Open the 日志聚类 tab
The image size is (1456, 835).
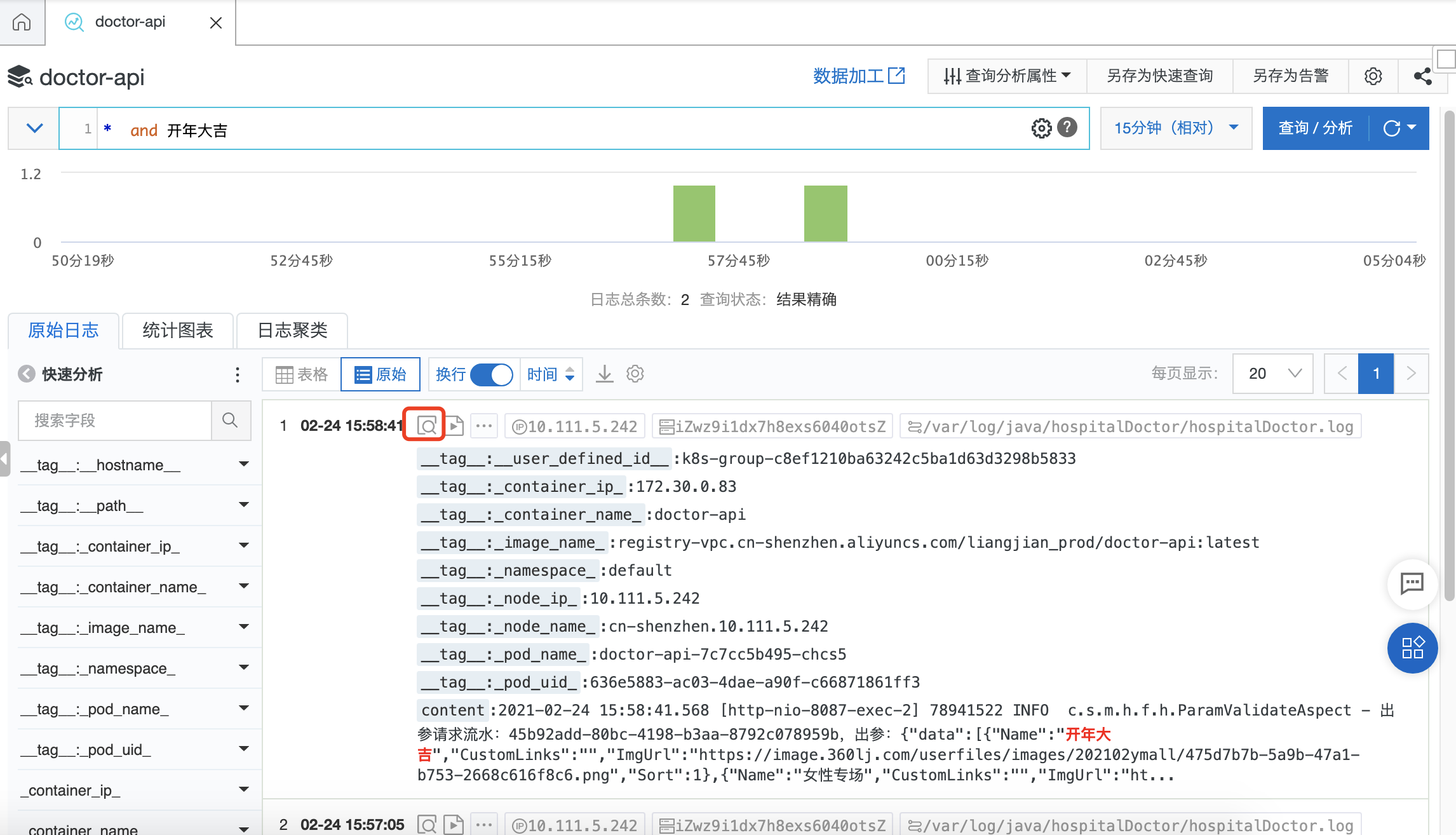(x=292, y=330)
